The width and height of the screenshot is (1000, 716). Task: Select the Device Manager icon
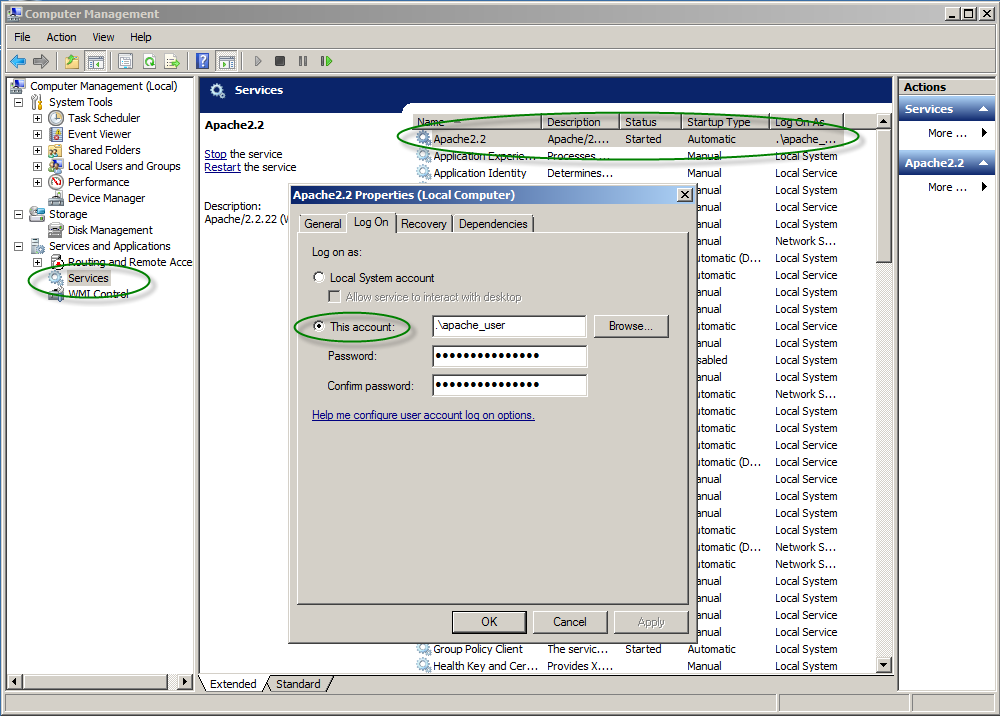point(56,198)
